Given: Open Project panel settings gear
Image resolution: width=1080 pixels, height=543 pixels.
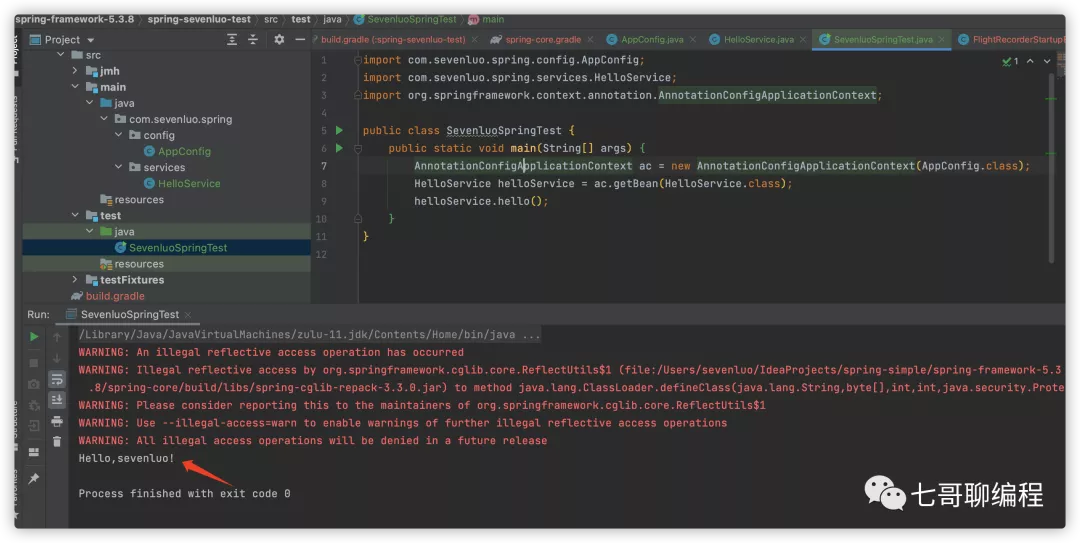Looking at the screenshot, I should pyautogui.click(x=279, y=40).
